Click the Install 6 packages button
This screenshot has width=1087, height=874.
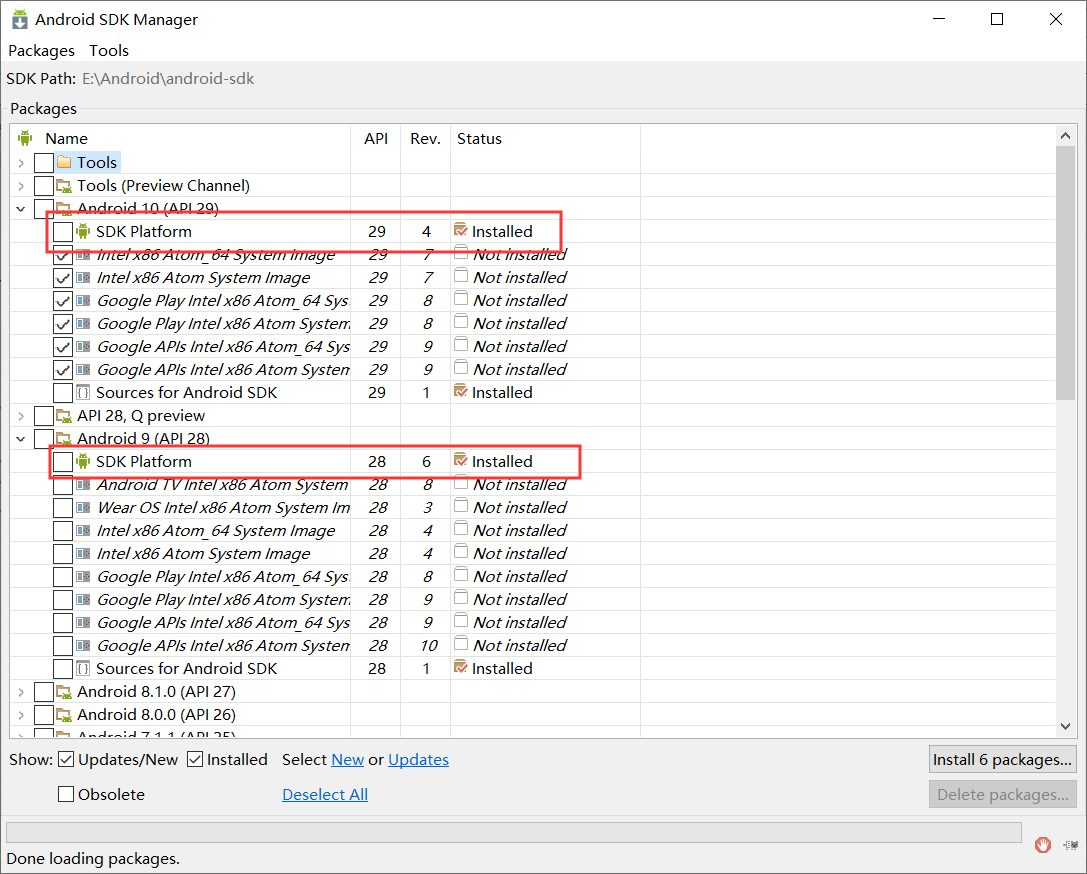click(1002, 760)
